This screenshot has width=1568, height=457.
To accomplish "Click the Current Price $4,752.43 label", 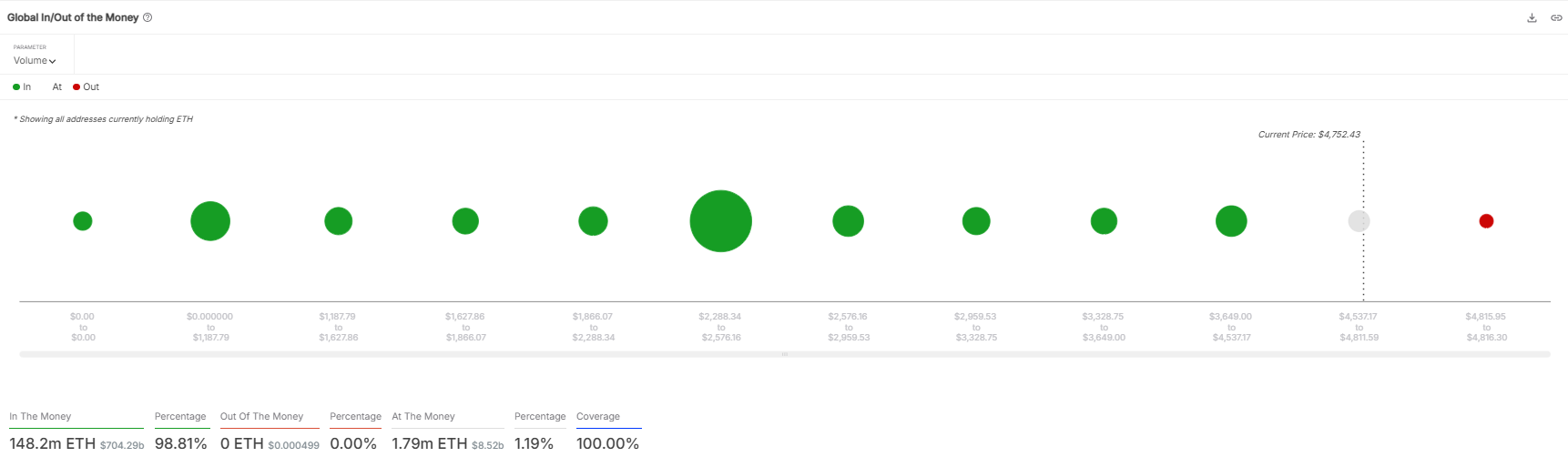I will click(x=1309, y=135).
